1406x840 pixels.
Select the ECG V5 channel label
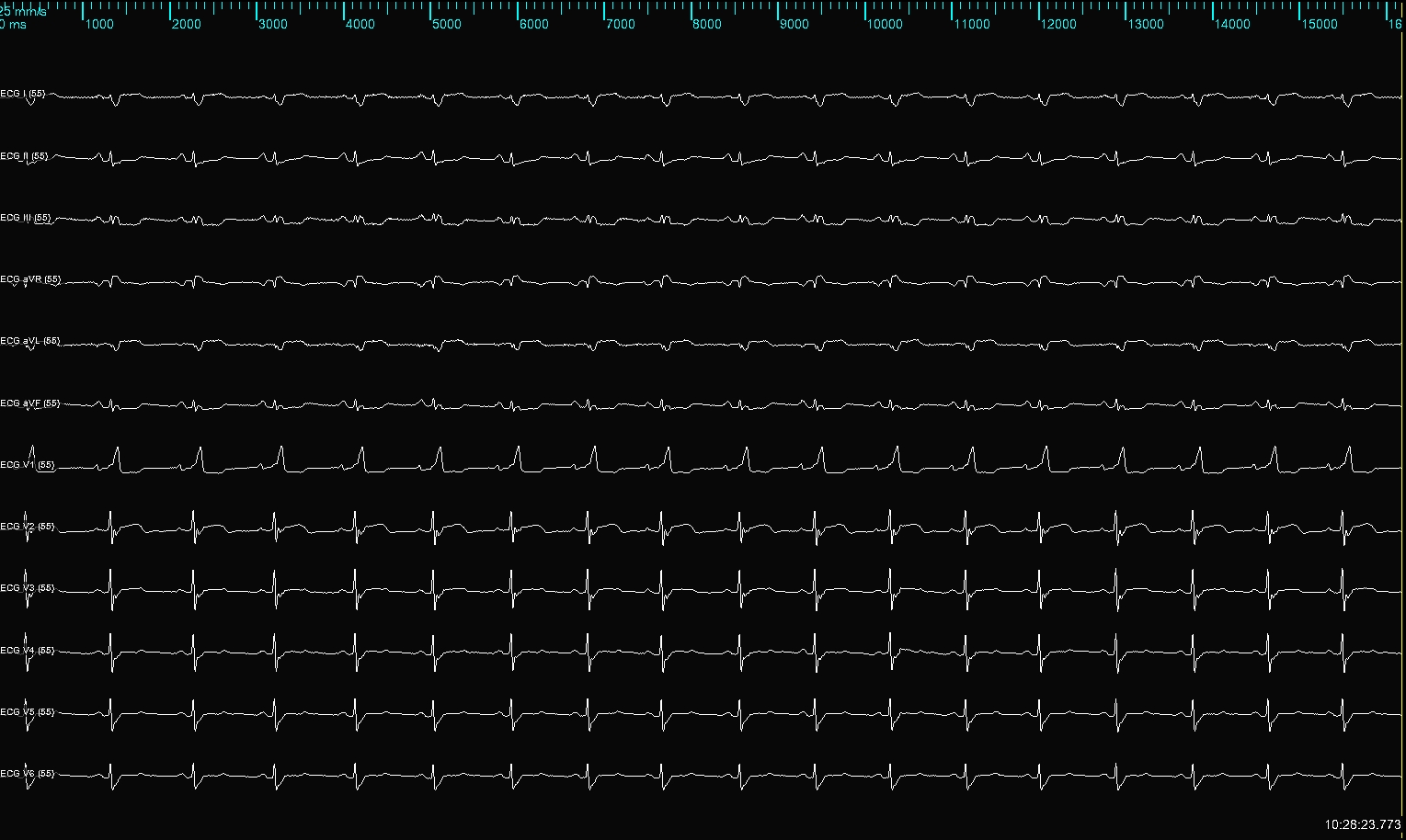28,712
